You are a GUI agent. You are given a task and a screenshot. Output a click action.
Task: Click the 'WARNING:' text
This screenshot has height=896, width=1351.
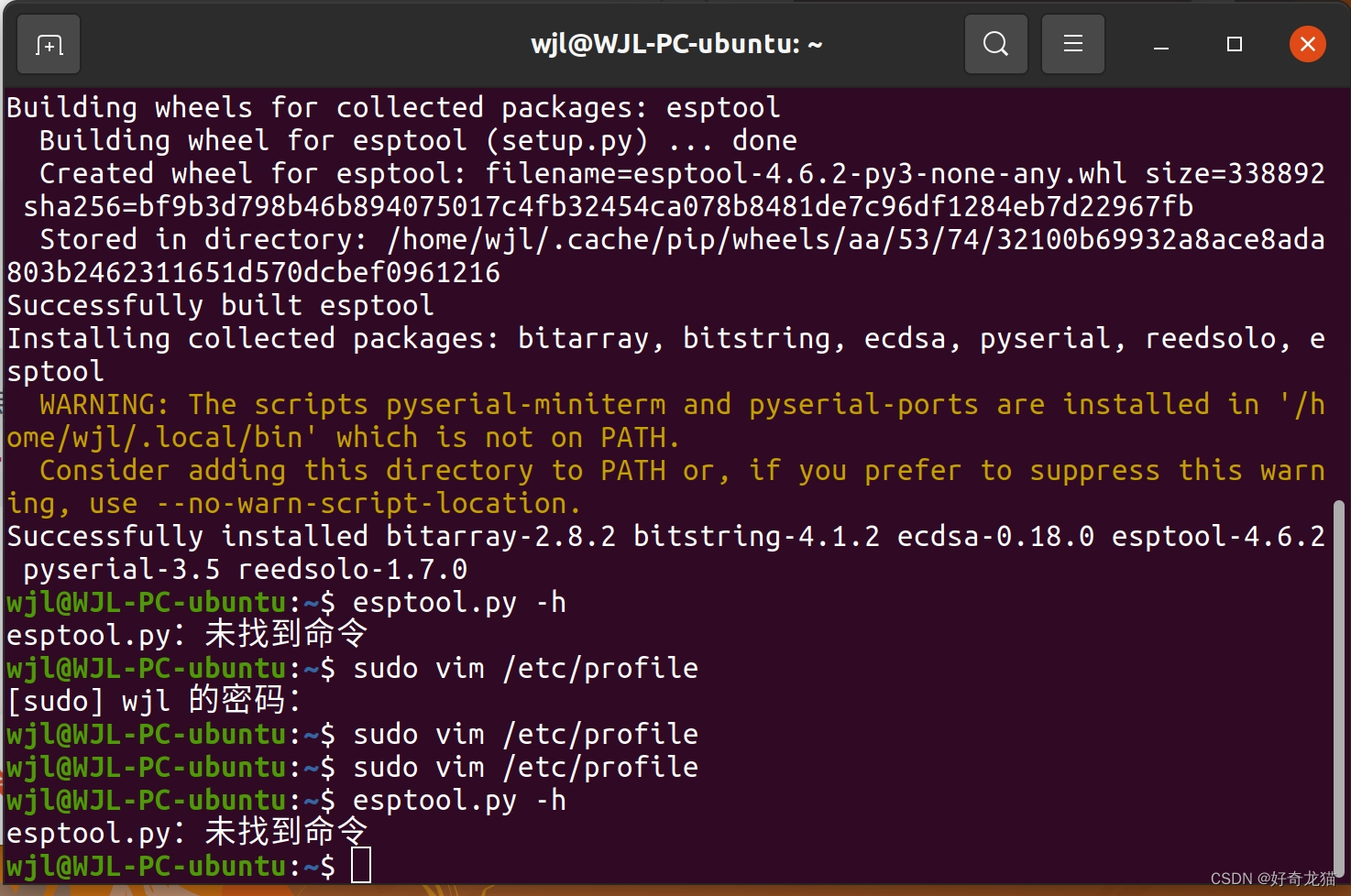pyautogui.click(x=104, y=404)
